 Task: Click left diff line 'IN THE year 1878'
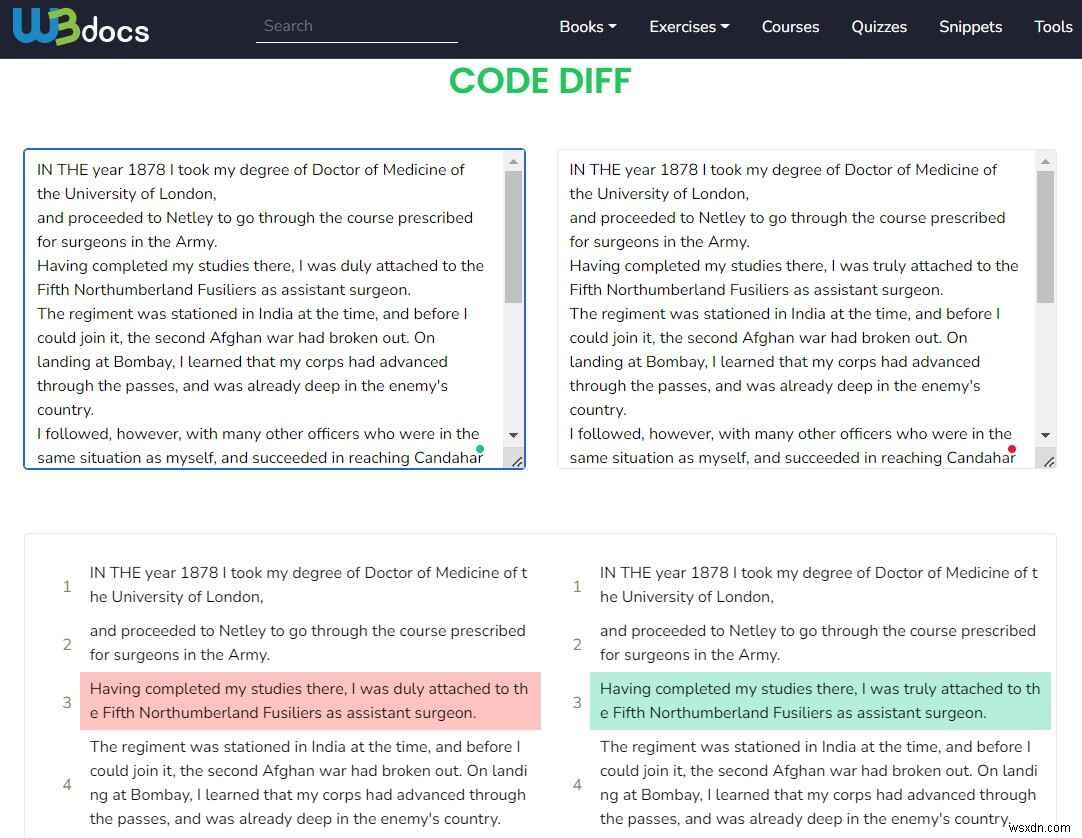(x=308, y=585)
